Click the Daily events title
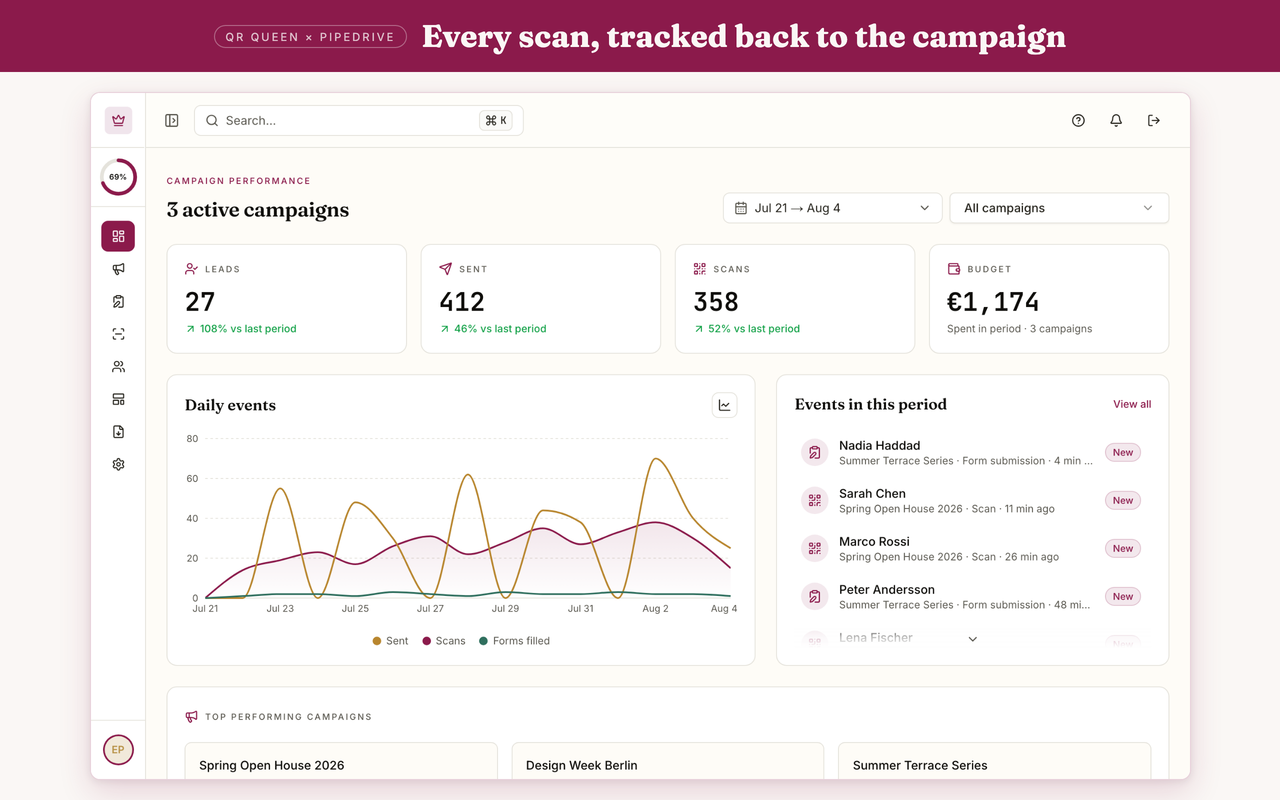 point(230,405)
